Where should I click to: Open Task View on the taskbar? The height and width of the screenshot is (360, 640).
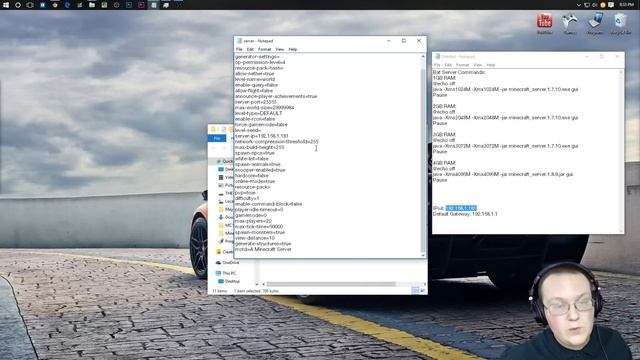point(30,5)
